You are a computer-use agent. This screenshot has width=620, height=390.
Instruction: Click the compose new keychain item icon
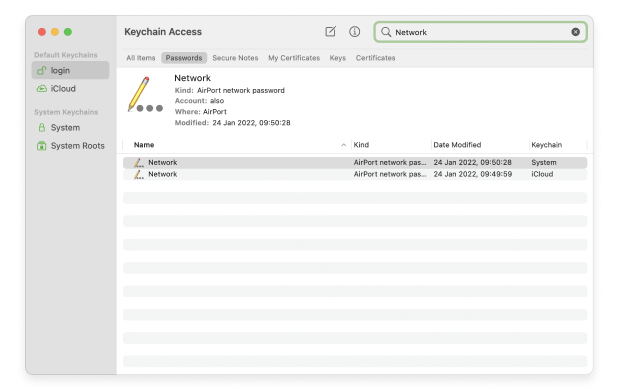point(330,32)
